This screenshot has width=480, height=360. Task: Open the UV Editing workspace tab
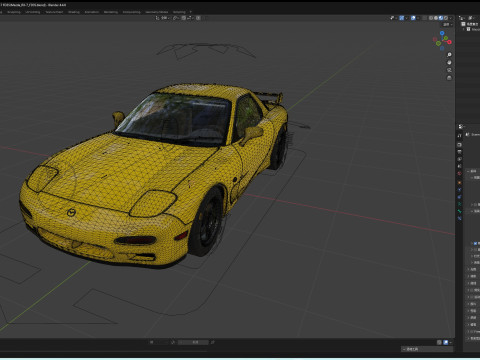click(33, 12)
